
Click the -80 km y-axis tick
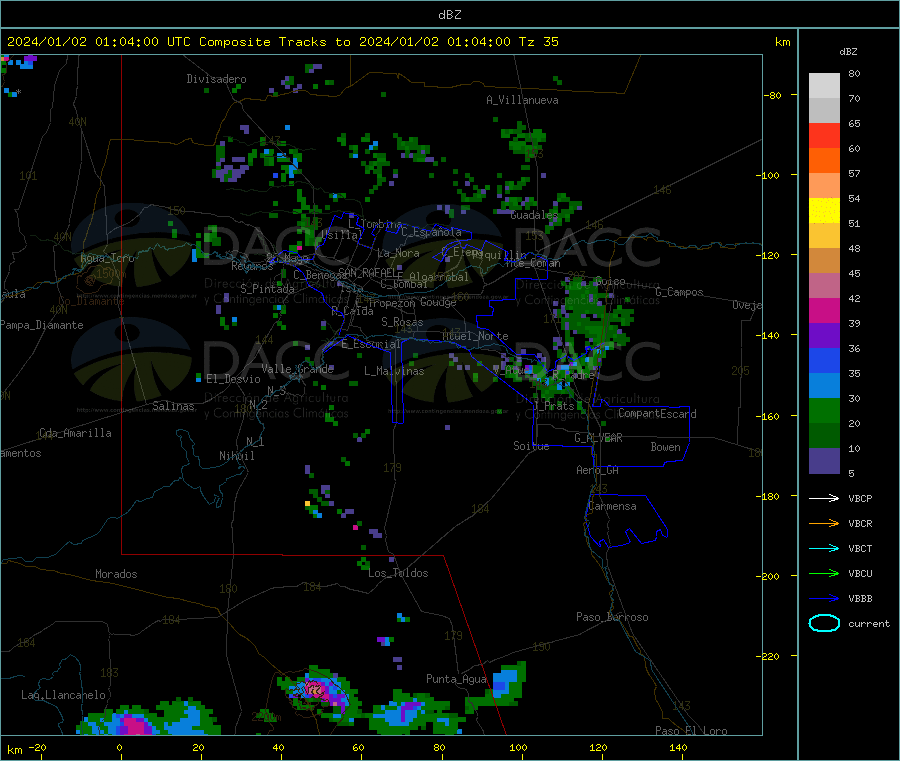coord(773,95)
